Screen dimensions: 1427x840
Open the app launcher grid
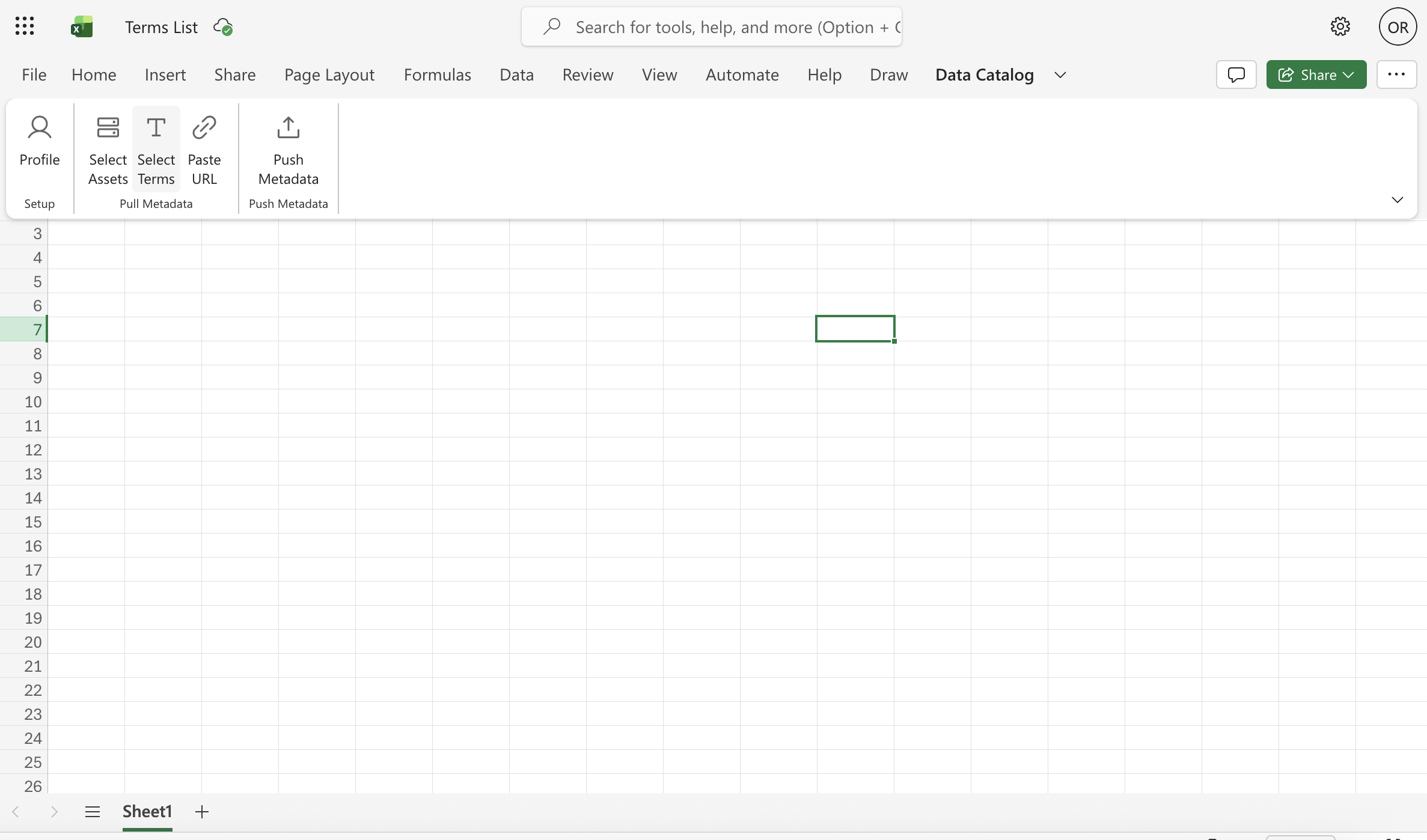pos(25,26)
